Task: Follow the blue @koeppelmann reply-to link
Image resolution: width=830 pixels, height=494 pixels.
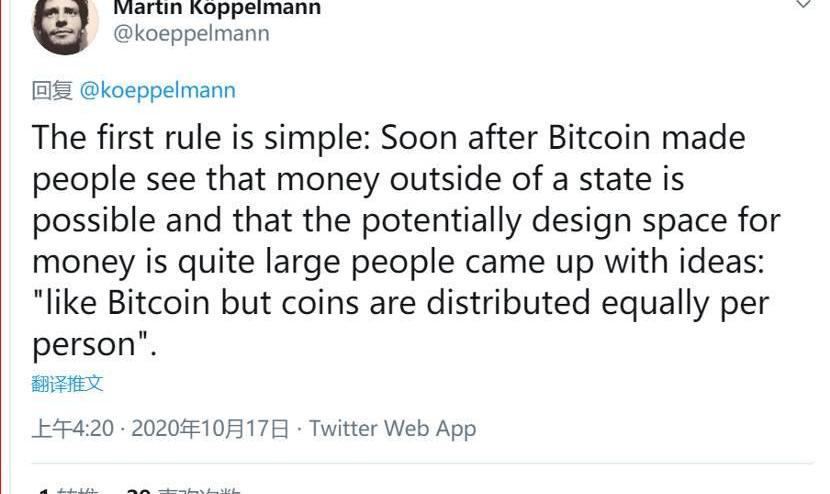Action: (x=157, y=90)
